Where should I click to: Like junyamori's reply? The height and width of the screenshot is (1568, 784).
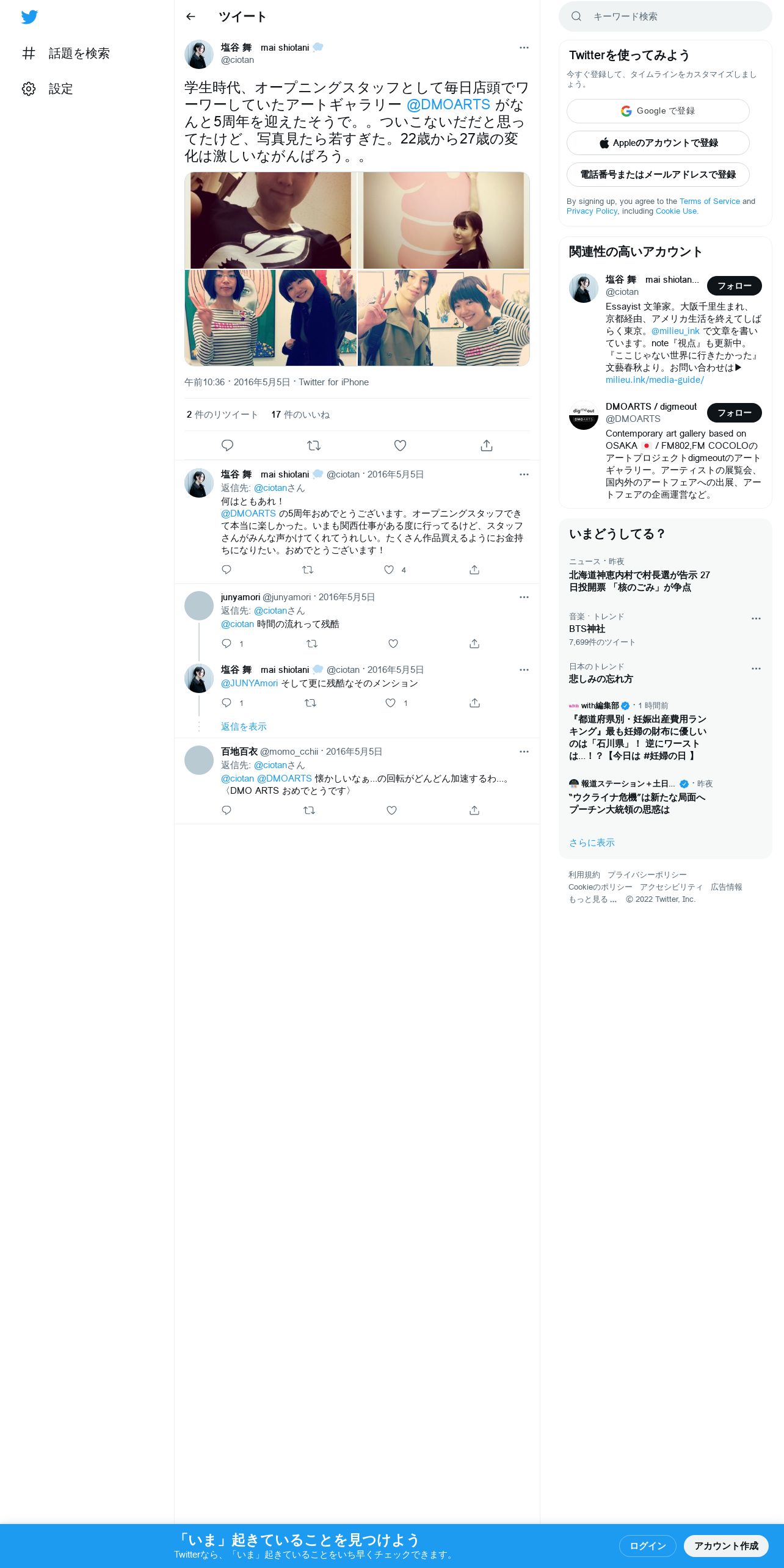click(393, 644)
